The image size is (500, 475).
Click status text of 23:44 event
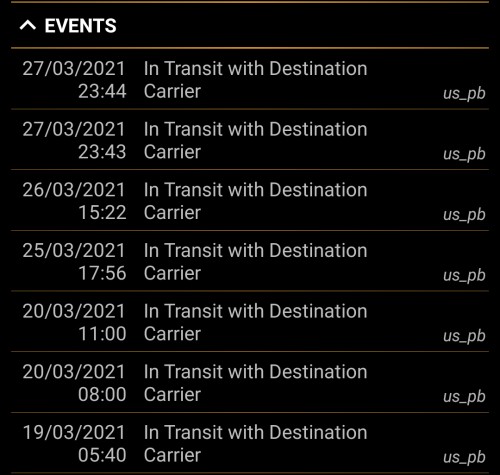coord(255,80)
